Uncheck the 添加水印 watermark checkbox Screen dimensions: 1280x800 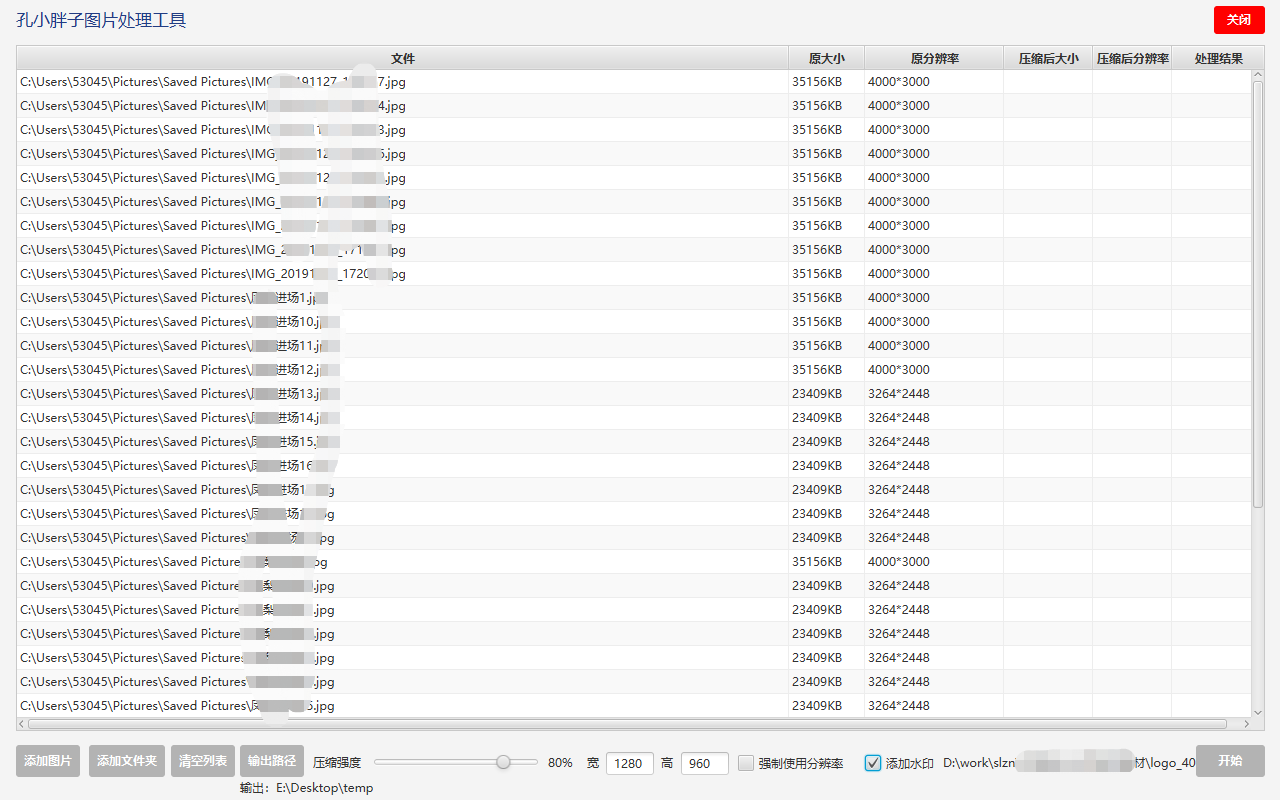[x=873, y=763]
